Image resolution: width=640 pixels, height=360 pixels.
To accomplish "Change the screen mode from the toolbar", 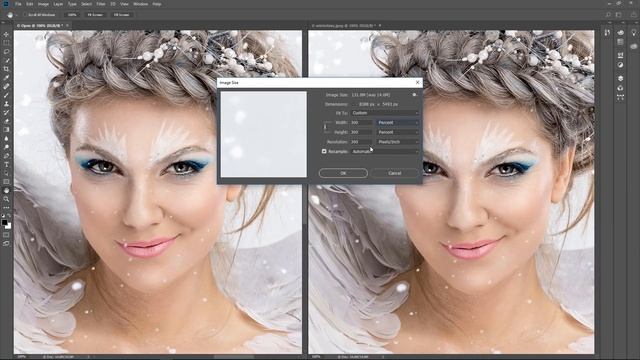I will [x=6, y=243].
